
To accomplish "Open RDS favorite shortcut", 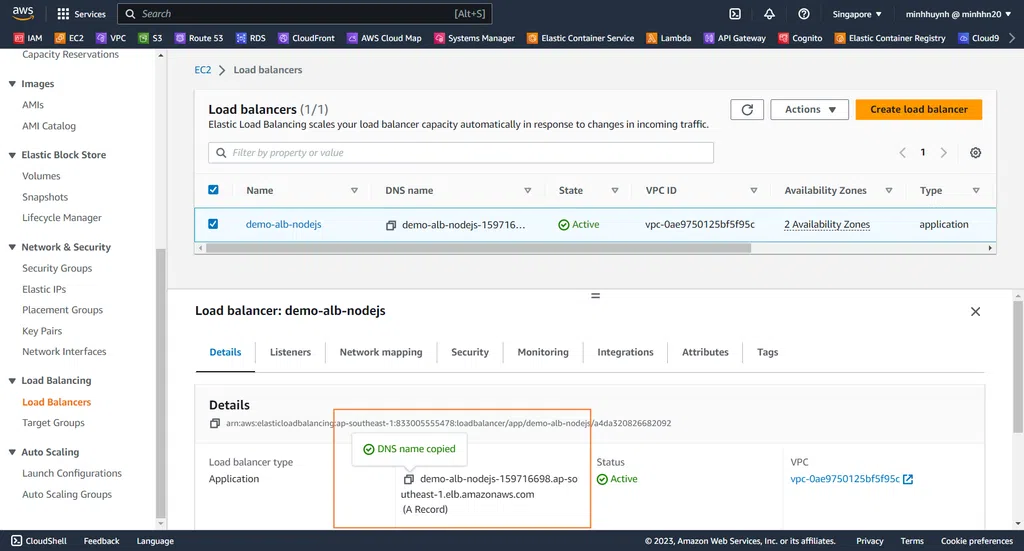I will 251,38.
